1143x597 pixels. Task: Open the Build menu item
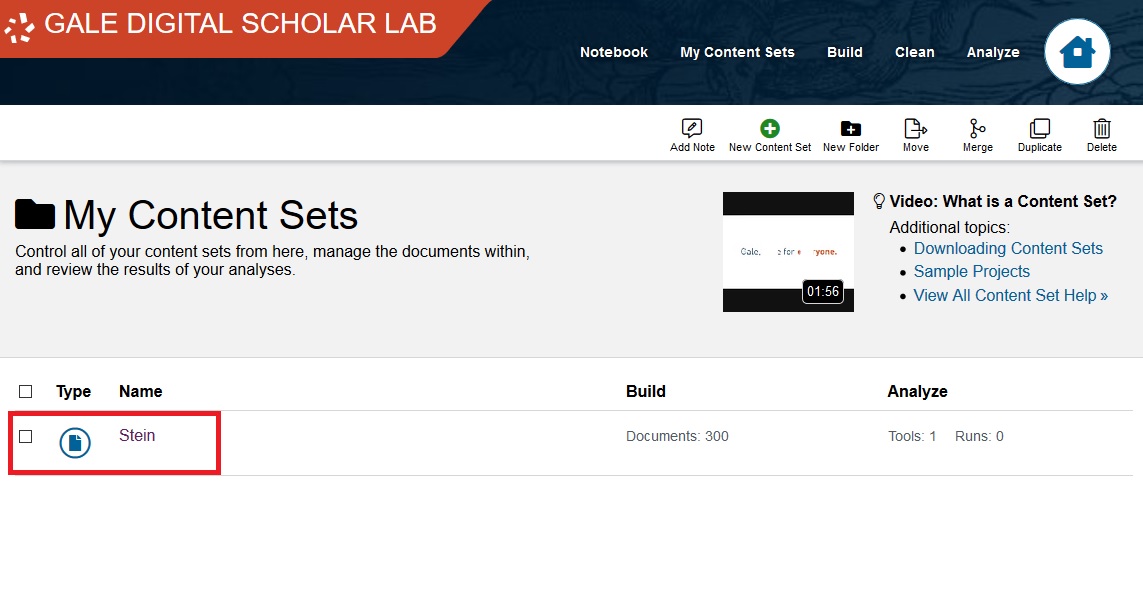coord(845,52)
